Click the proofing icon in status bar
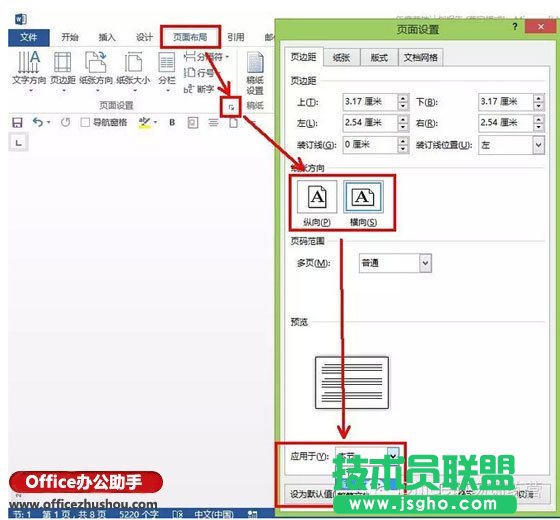The image size is (560, 520). click(x=178, y=515)
